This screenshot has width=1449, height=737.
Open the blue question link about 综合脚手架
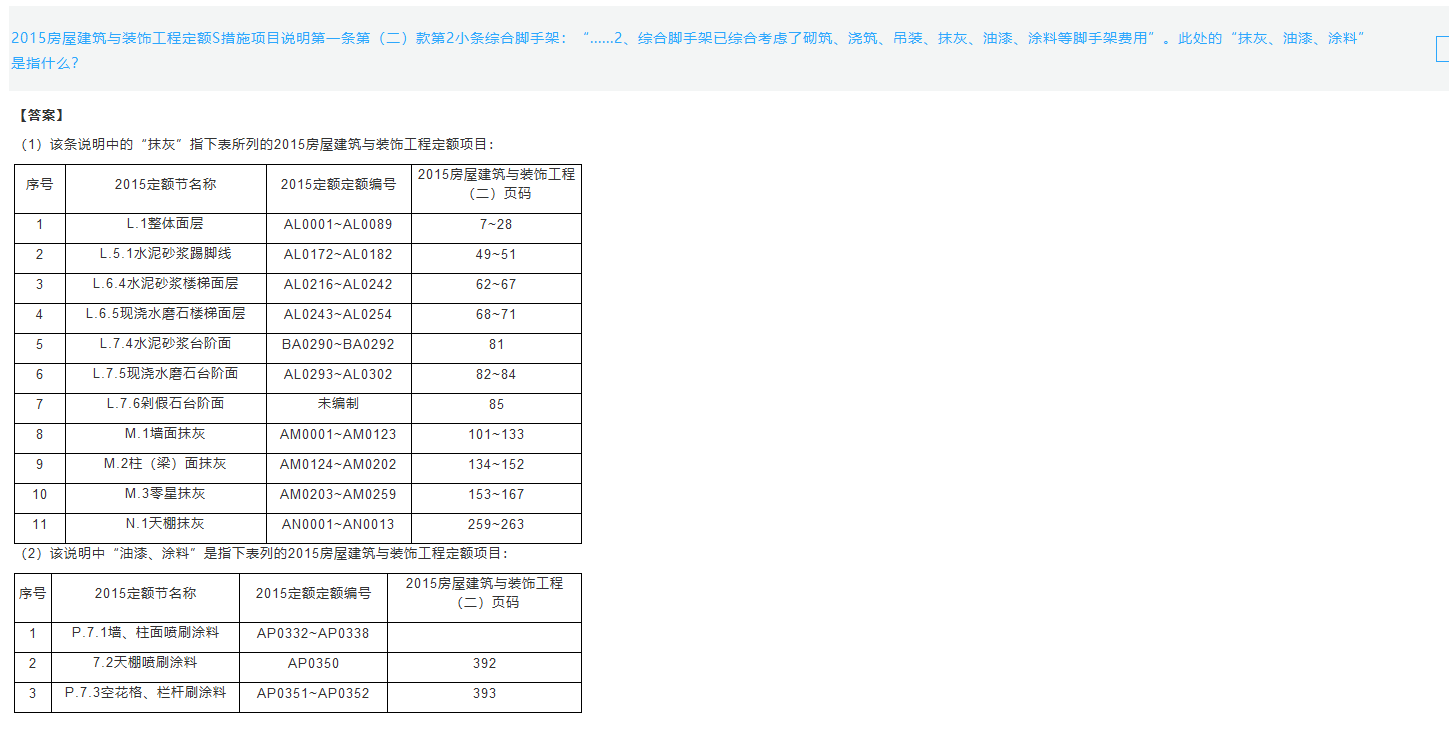click(x=688, y=50)
